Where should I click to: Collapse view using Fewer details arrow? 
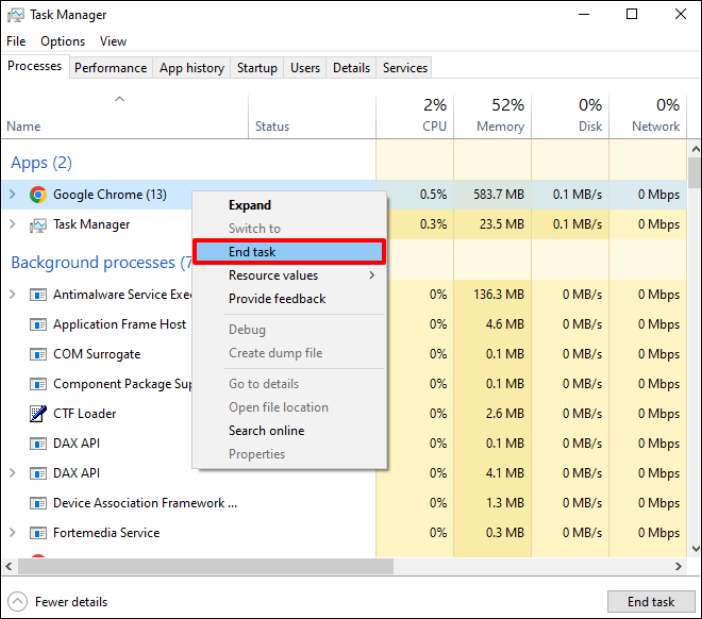point(17,602)
